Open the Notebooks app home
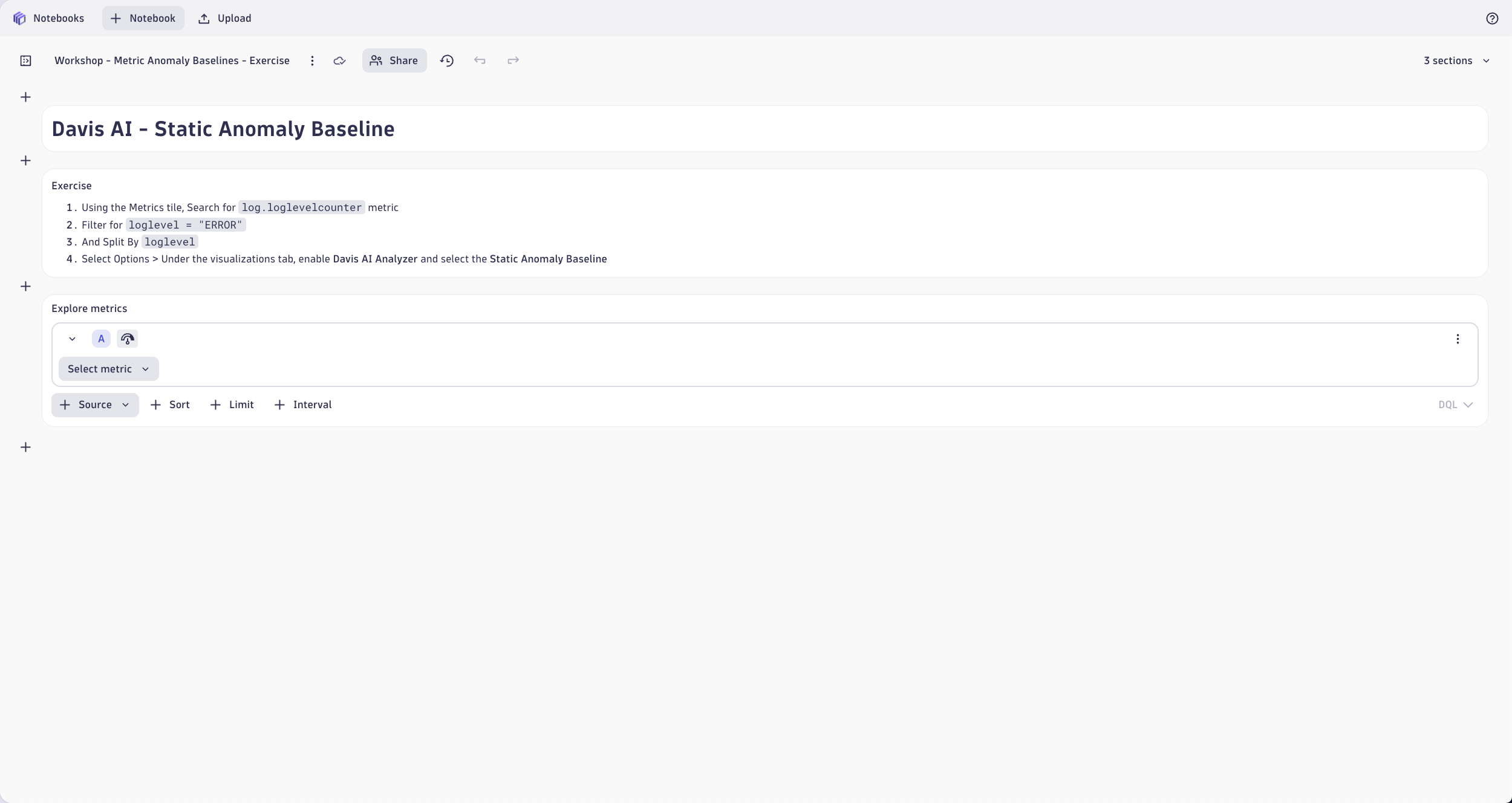Viewport: 1512px width, 803px height. [48, 18]
